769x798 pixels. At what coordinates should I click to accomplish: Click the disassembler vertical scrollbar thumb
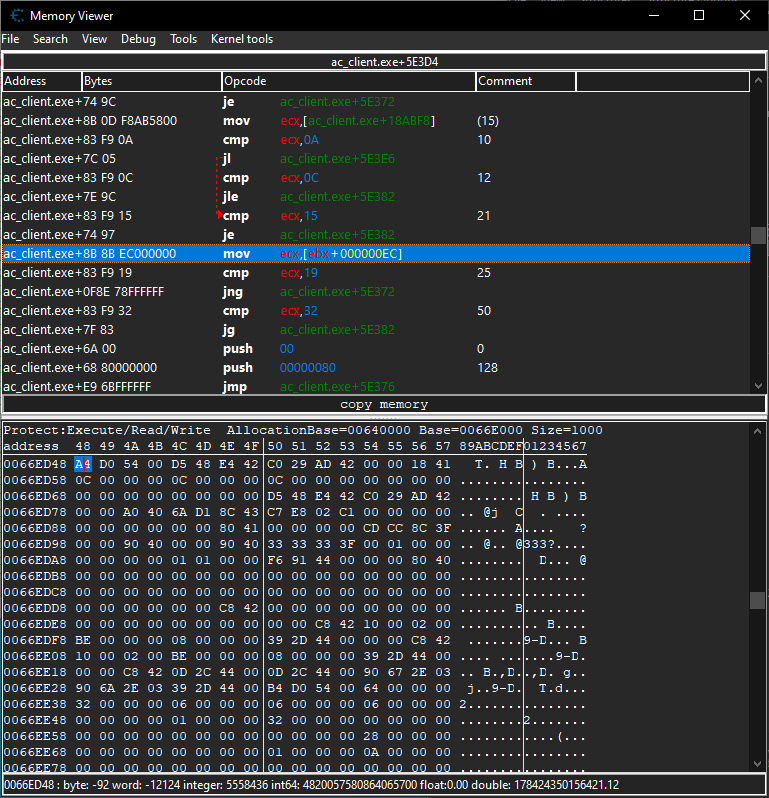759,235
